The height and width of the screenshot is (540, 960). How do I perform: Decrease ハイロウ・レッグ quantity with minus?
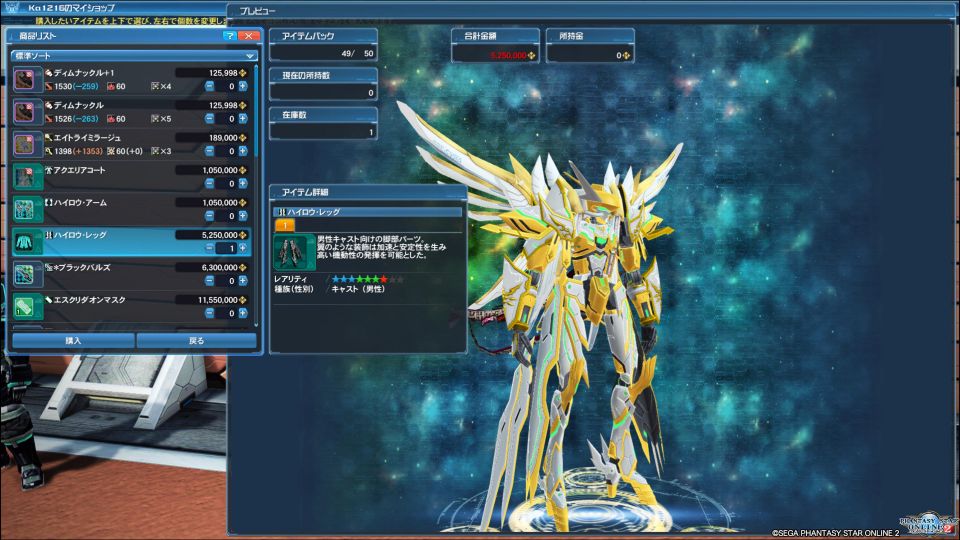210,248
